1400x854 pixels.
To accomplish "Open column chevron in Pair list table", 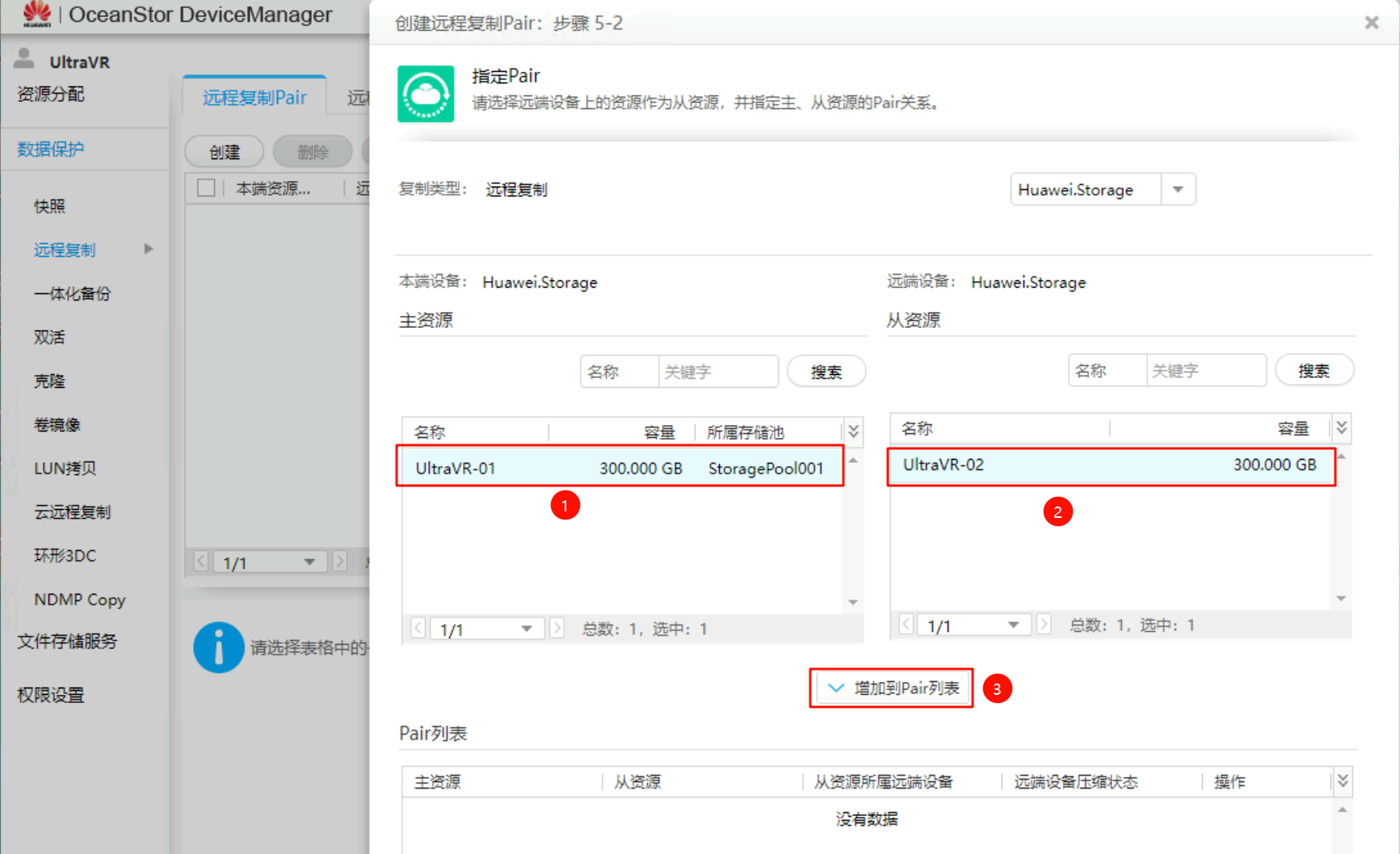I will click(1342, 781).
